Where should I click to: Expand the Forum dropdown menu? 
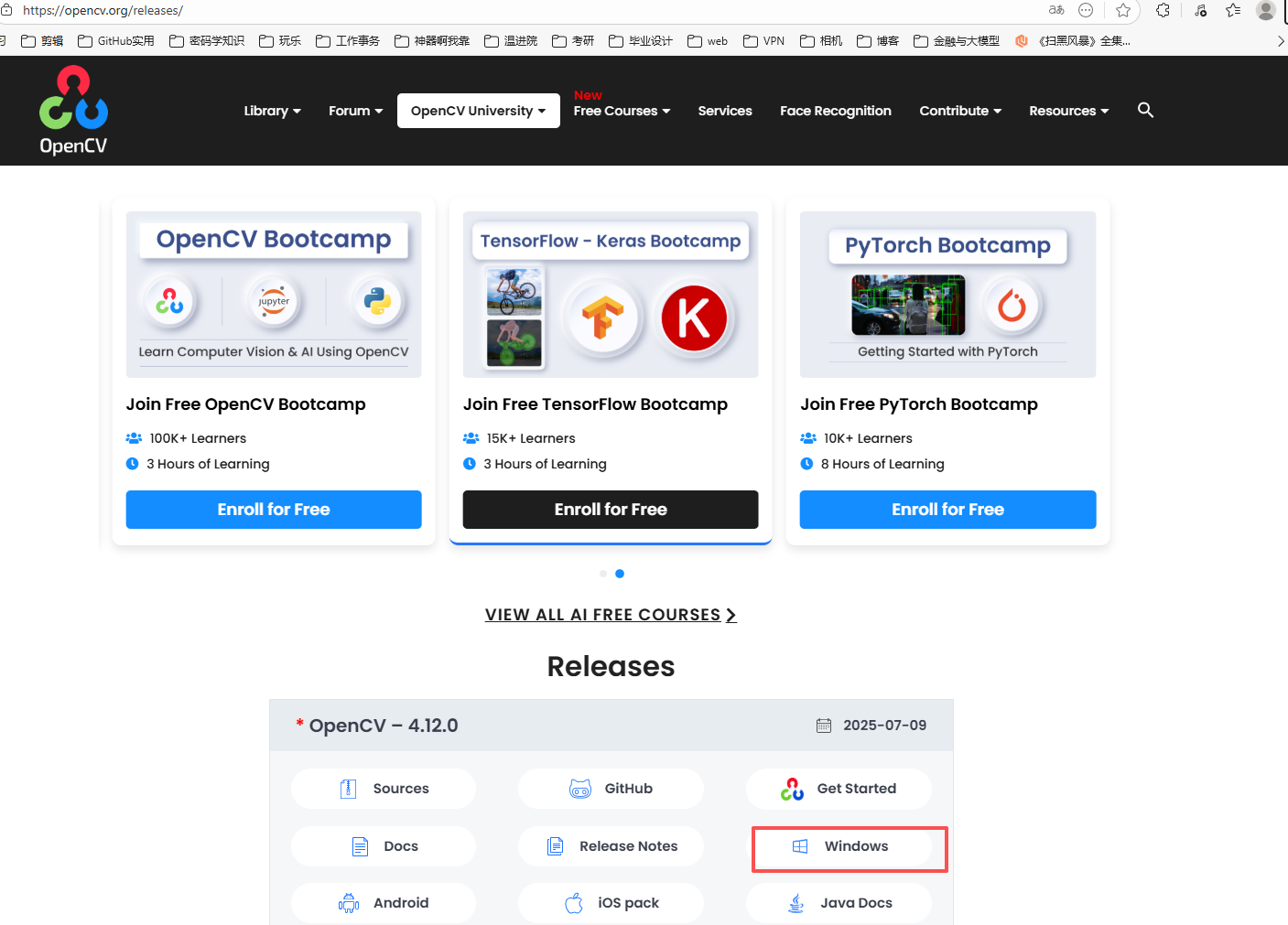coord(355,111)
